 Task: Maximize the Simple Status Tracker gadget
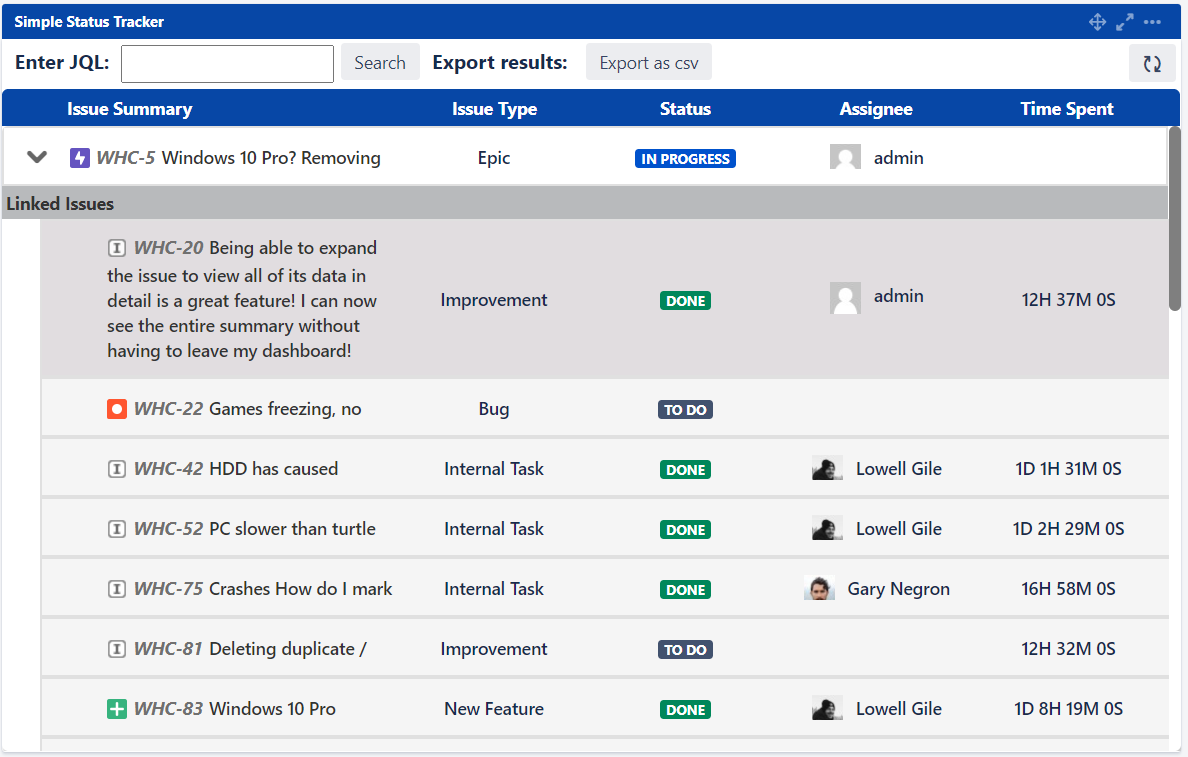click(x=1124, y=22)
